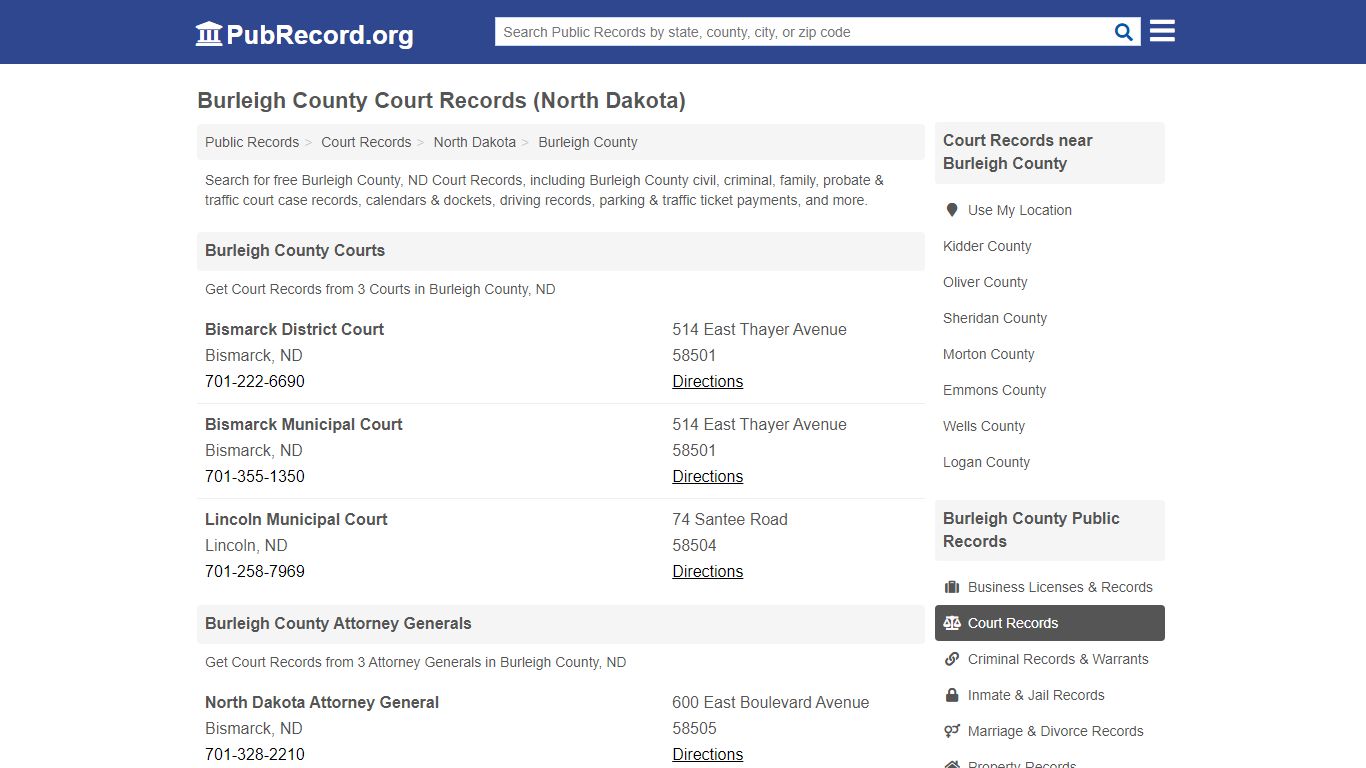Open the Court Records breadcrumb
This screenshot has width=1366, height=768.
click(366, 142)
